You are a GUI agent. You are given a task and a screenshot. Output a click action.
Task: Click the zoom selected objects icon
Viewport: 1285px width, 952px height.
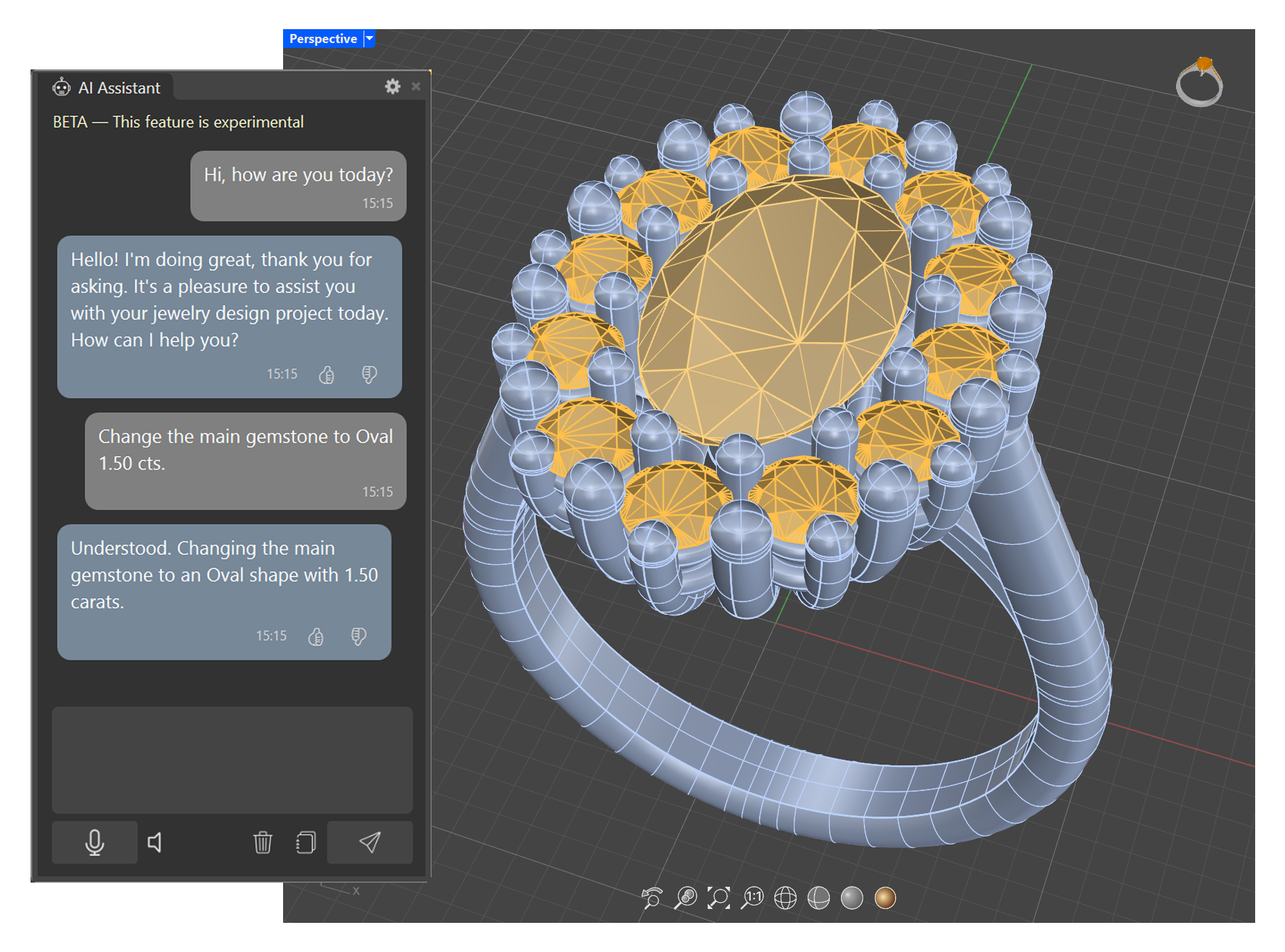(x=685, y=898)
